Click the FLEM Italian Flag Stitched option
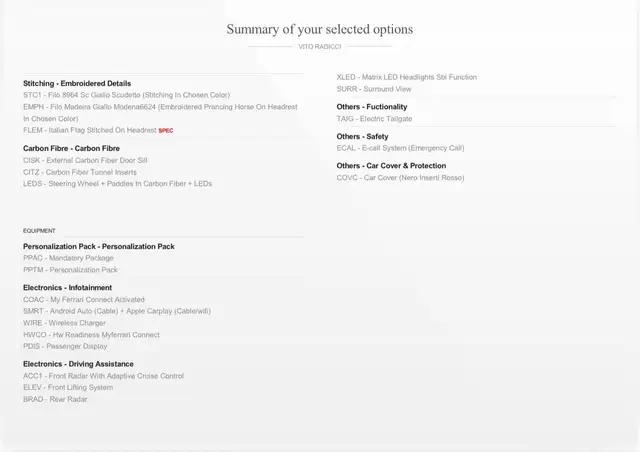This screenshot has height=452, width=640. point(89,130)
